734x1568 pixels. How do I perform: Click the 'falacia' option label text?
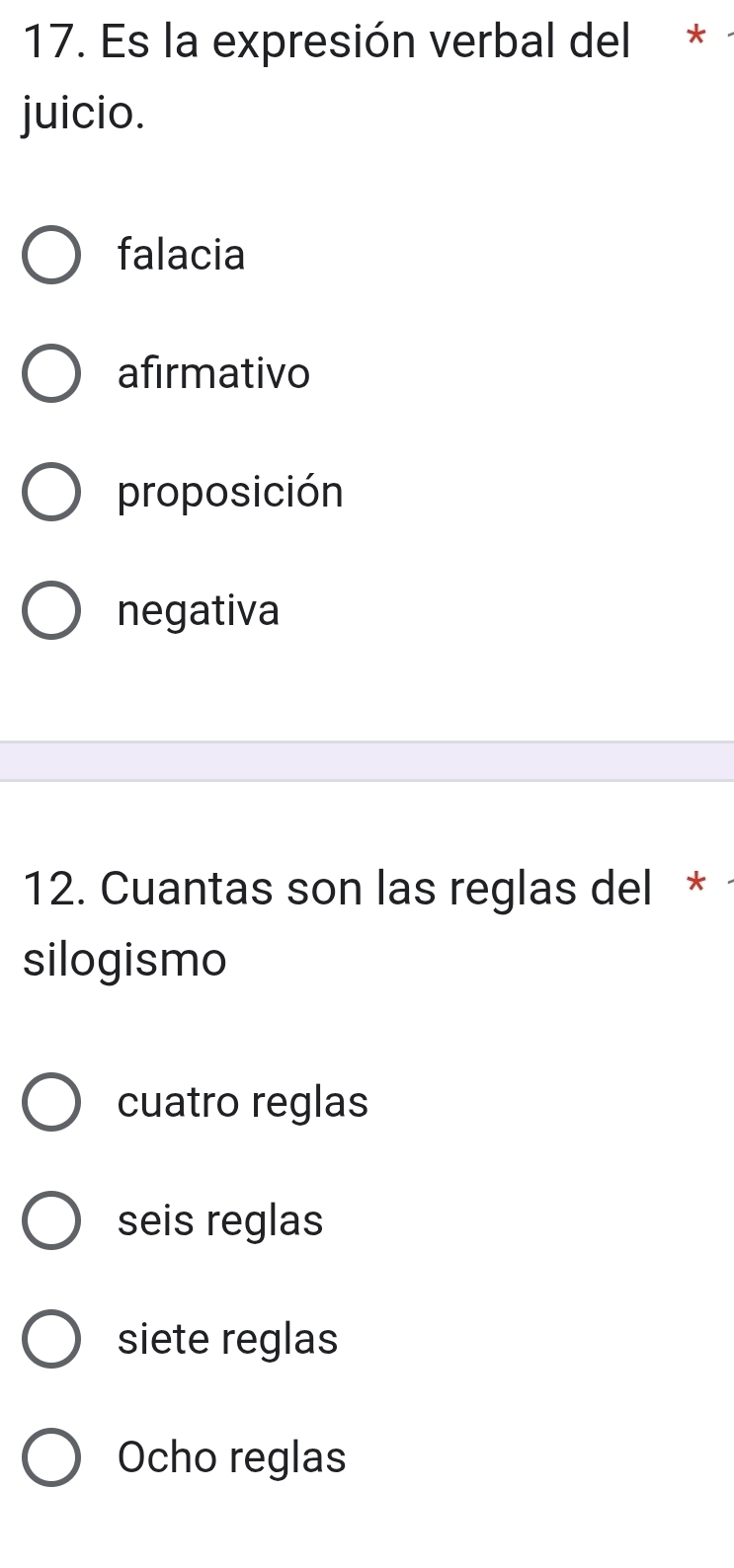181,256
